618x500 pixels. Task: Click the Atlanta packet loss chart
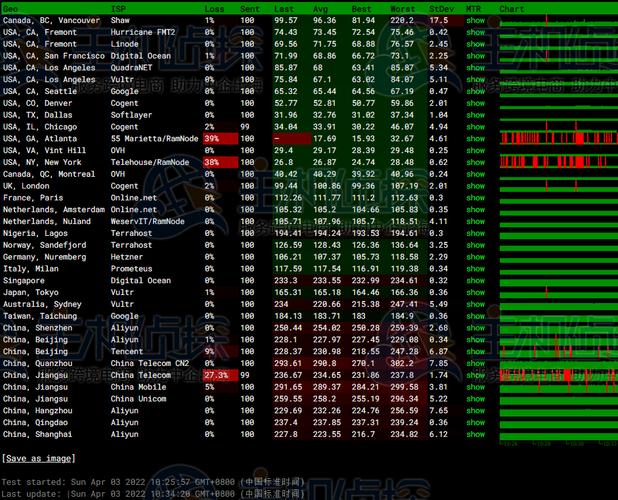558,139
